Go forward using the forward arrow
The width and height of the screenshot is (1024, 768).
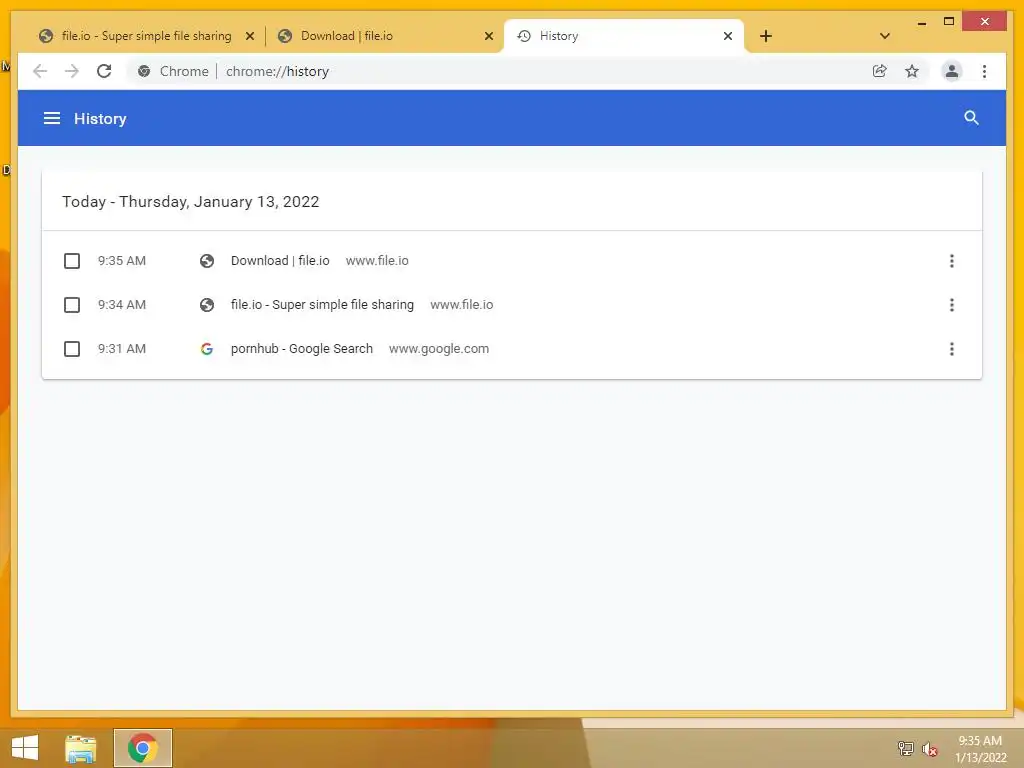tap(72, 71)
